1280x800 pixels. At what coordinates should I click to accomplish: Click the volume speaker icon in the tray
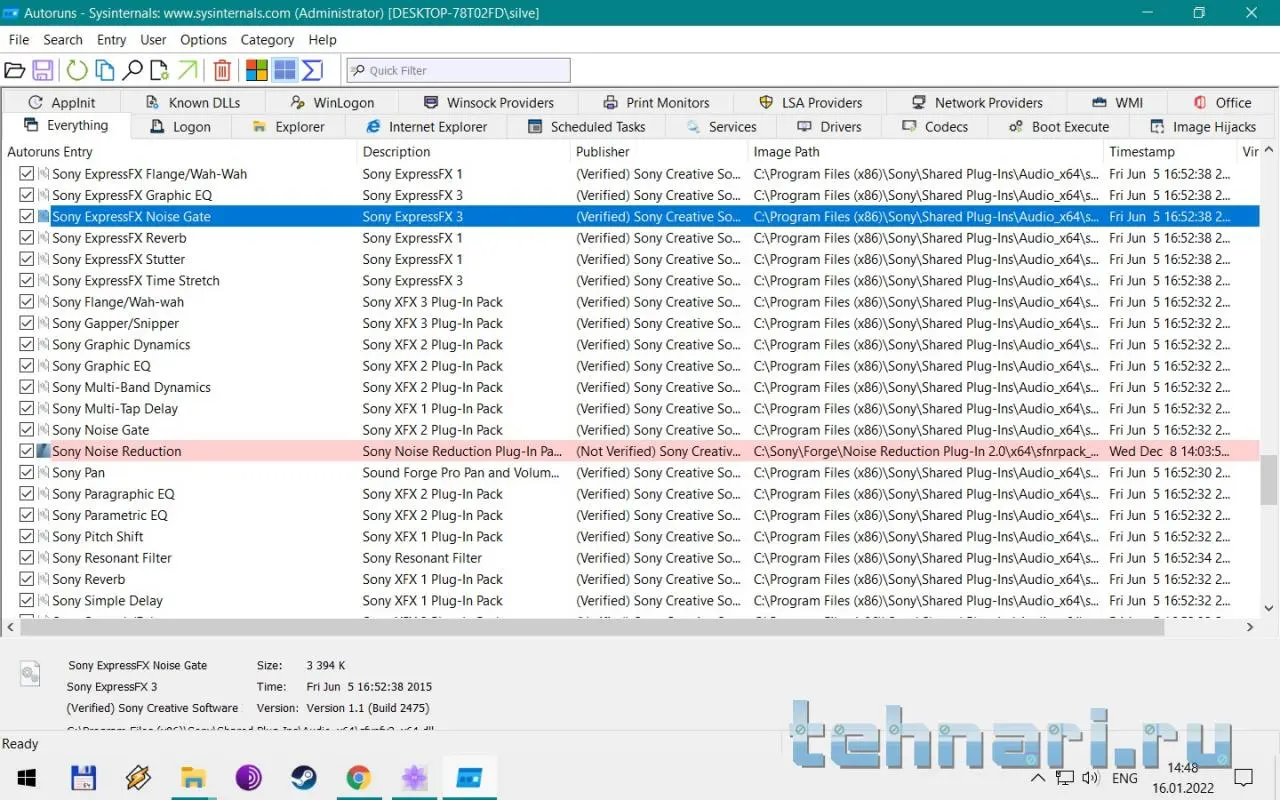1090,778
